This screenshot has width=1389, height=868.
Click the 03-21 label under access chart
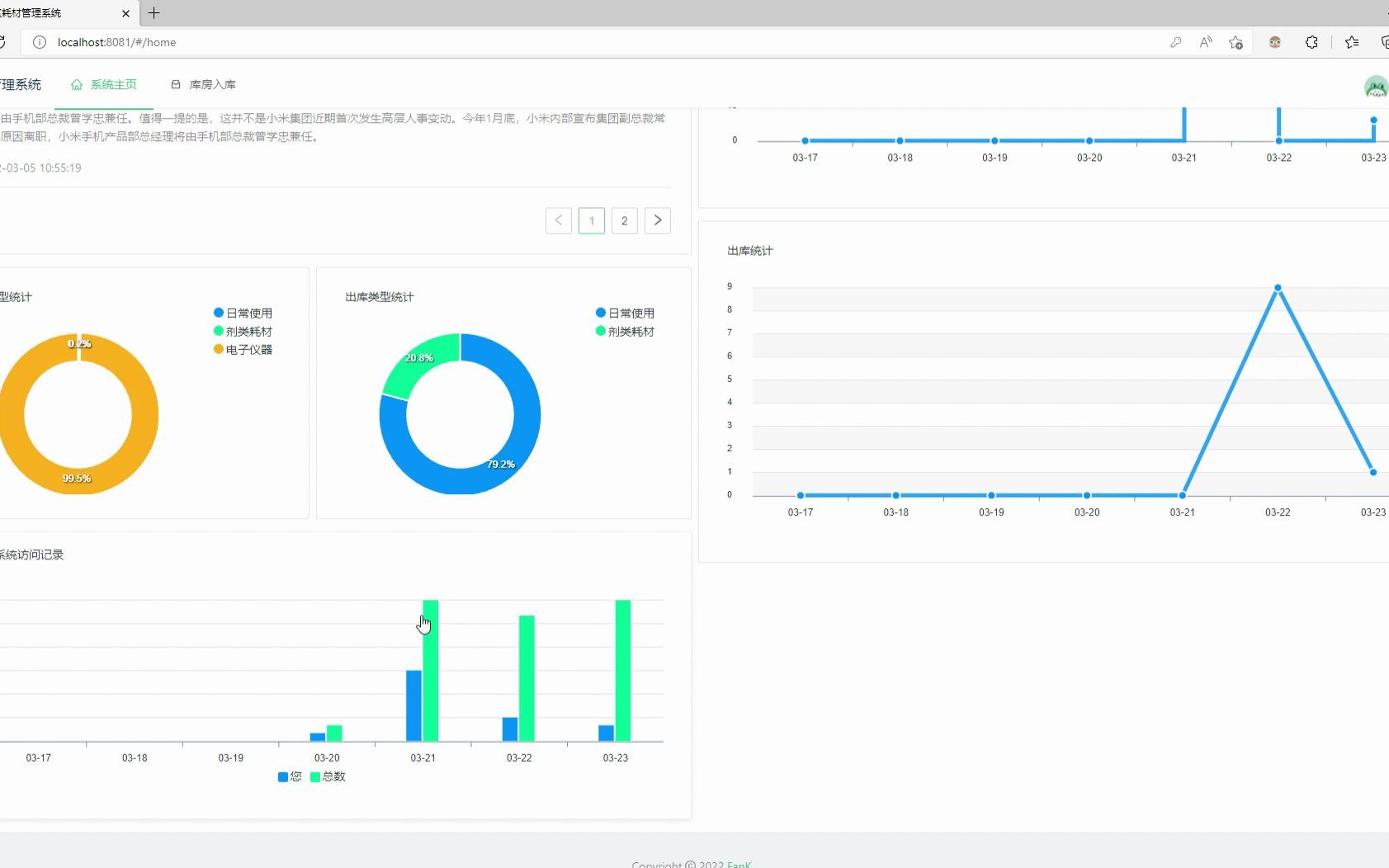423,757
